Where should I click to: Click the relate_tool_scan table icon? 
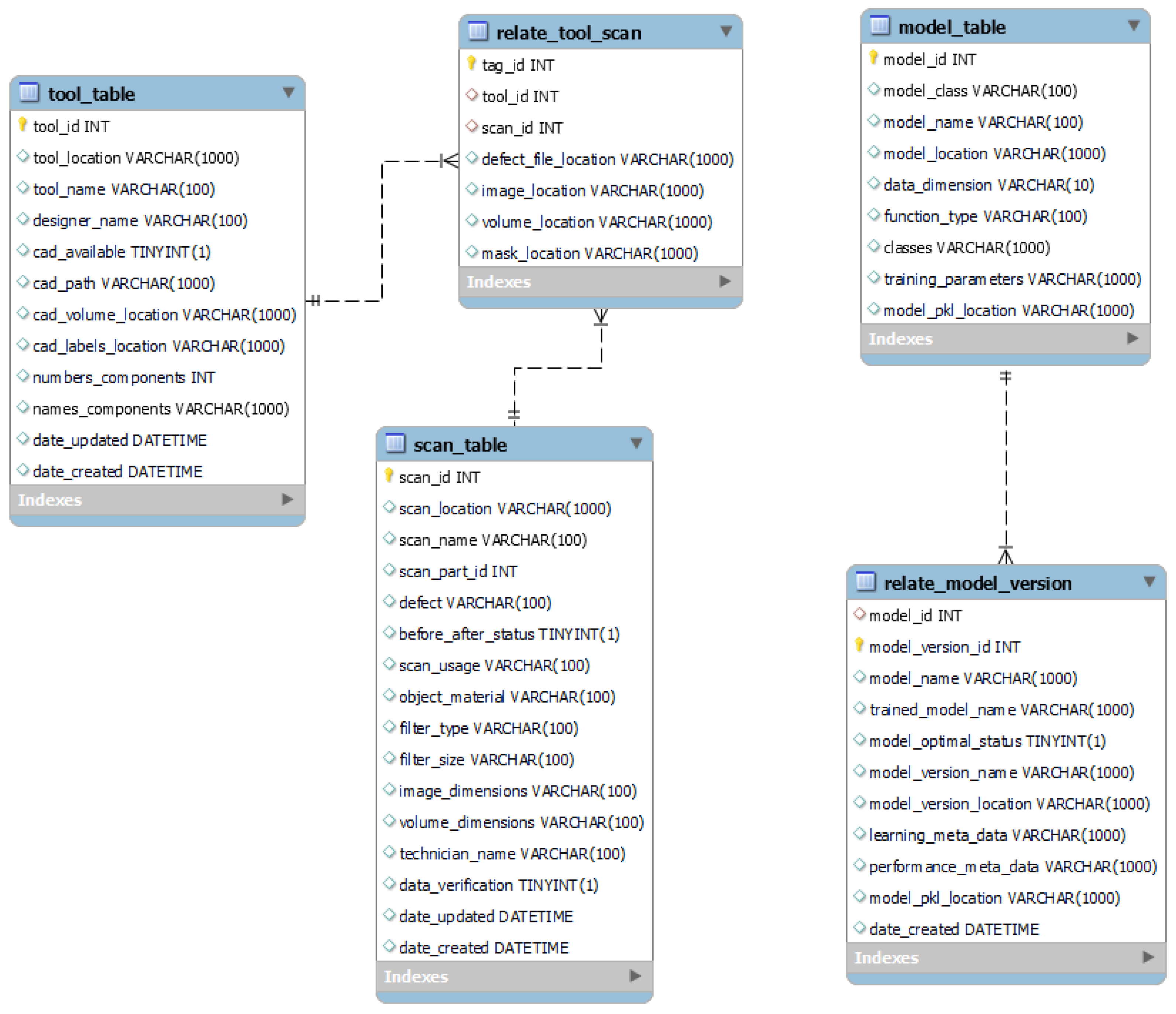[x=477, y=31]
